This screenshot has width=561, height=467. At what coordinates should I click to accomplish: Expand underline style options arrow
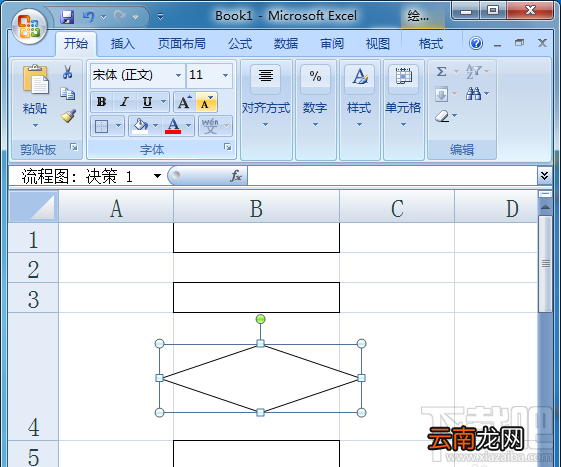[x=164, y=102]
